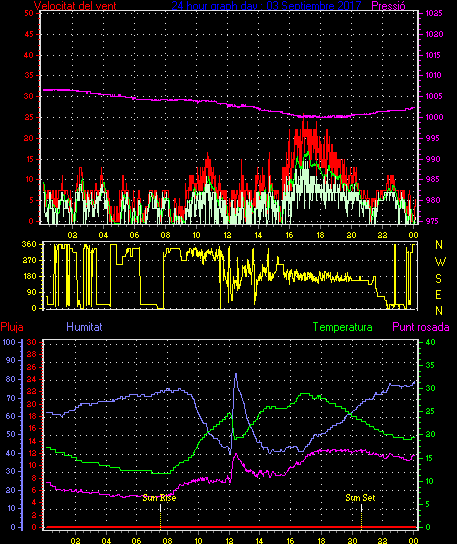Select the green 'Temperatura' legend label
Viewport: 457px width, 544px height.
[342, 327]
